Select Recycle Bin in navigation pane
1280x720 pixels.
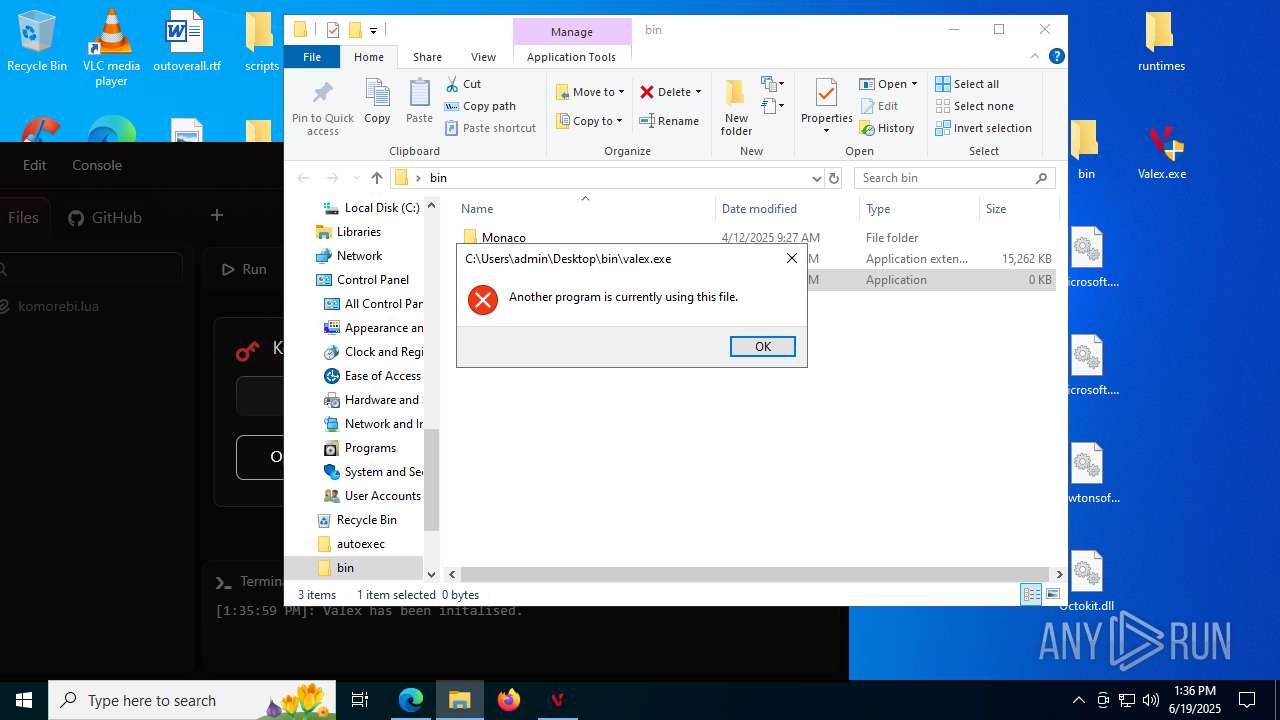click(366, 520)
